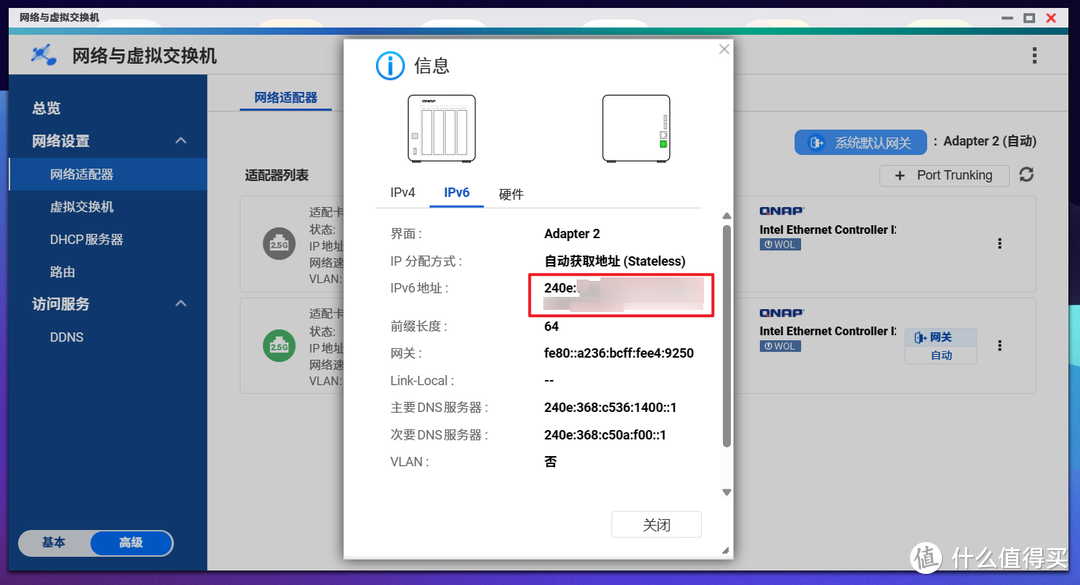Click the dialog scrollbar's down arrow
Image resolution: width=1080 pixels, height=585 pixels.
(x=727, y=492)
